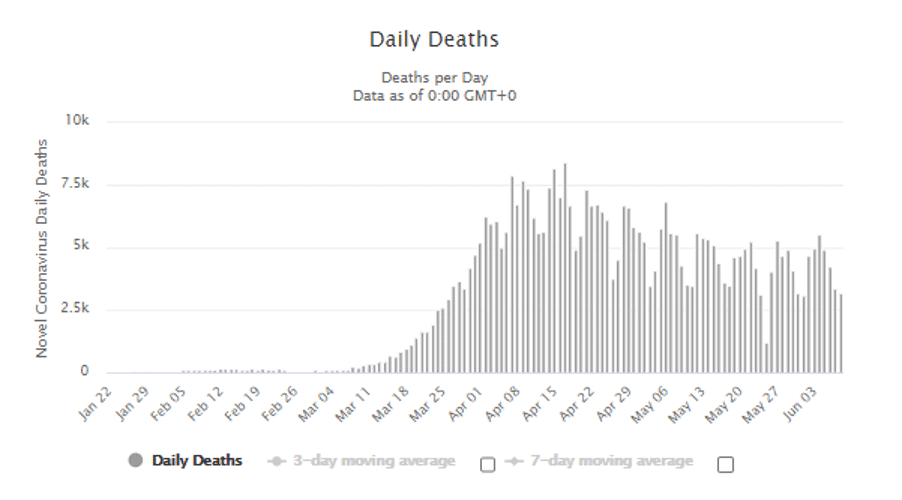Click the Apr 08 x-axis label

[502, 404]
